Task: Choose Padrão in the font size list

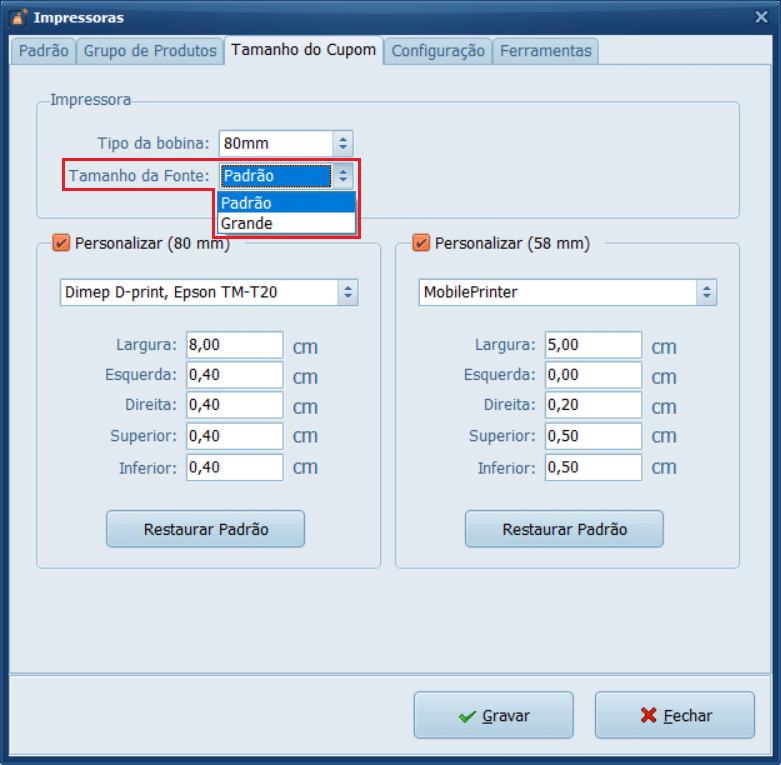Action: (286, 203)
